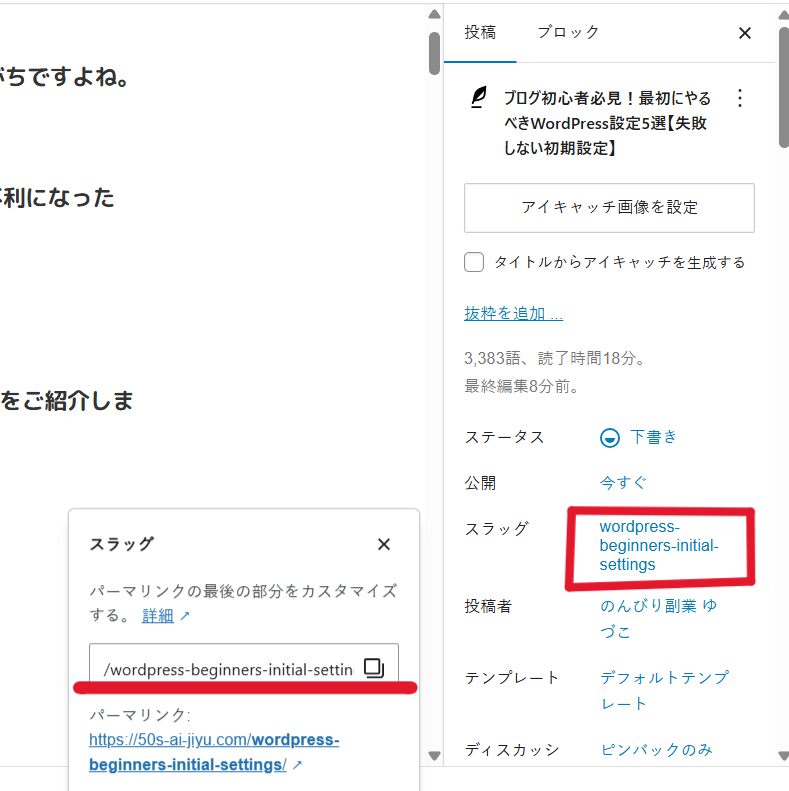Click the post title ブログ初心者必見 text

[x=607, y=123]
